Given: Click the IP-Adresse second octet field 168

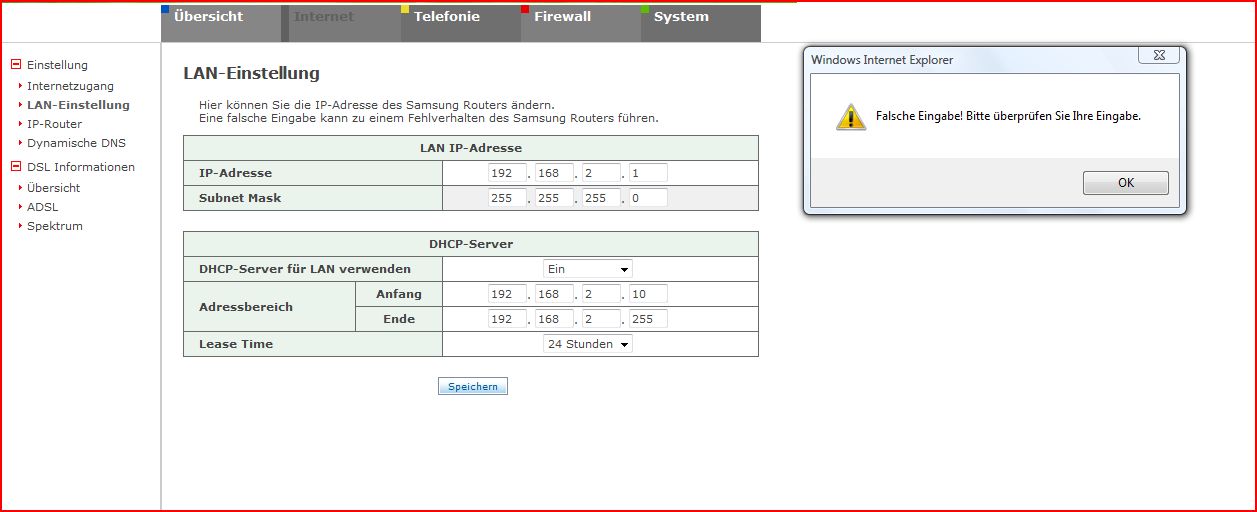Looking at the screenshot, I should 555,173.
